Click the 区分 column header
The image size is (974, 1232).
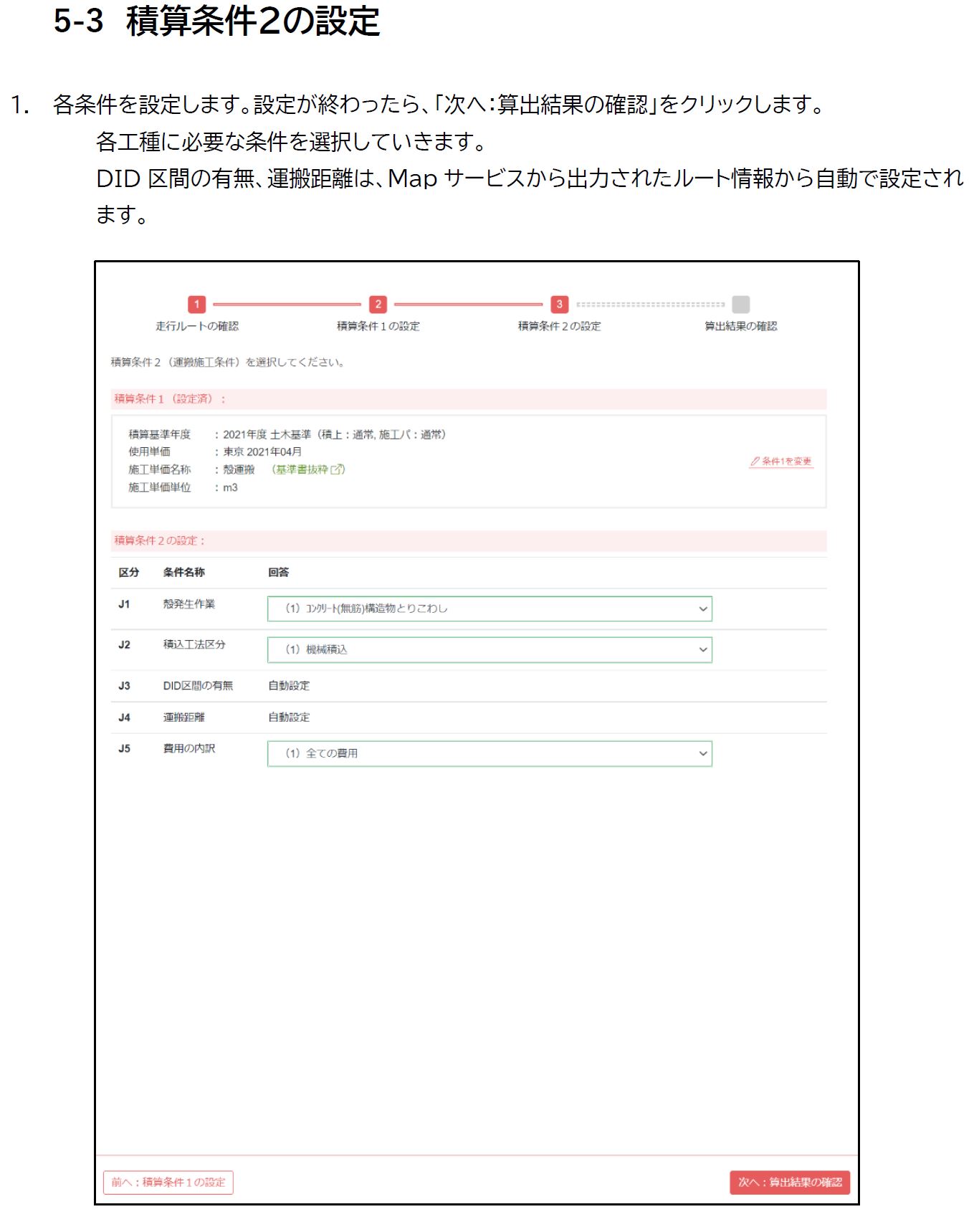coord(129,573)
